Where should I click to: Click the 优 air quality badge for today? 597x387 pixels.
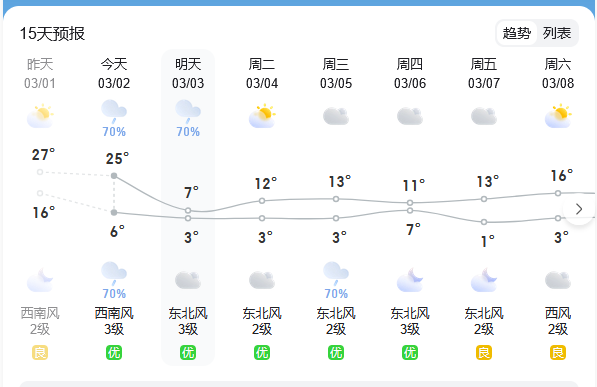(x=114, y=353)
